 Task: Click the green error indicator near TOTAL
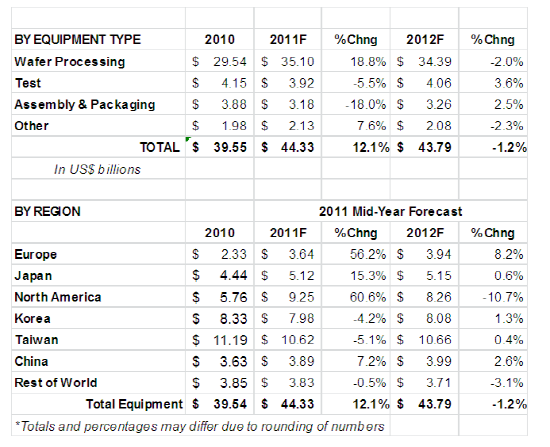click(x=188, y=139)
